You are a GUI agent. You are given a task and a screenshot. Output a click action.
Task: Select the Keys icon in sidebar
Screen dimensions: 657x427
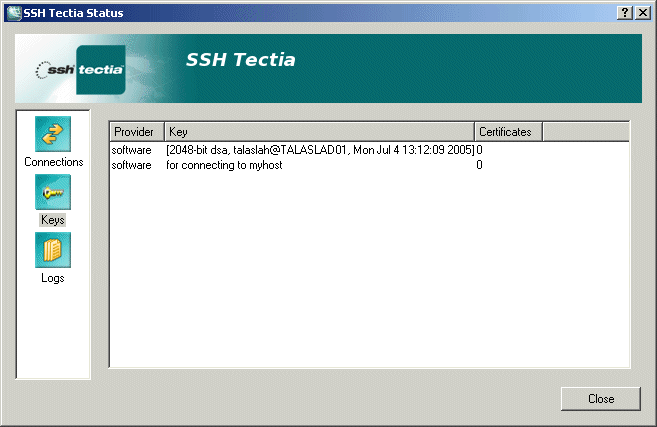click(x=53, y=192)
